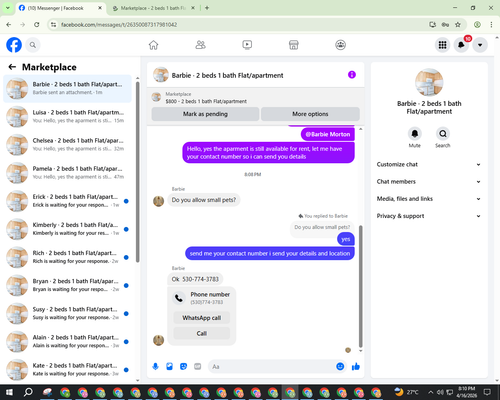Open Susy conversation in the chat list

67,313
